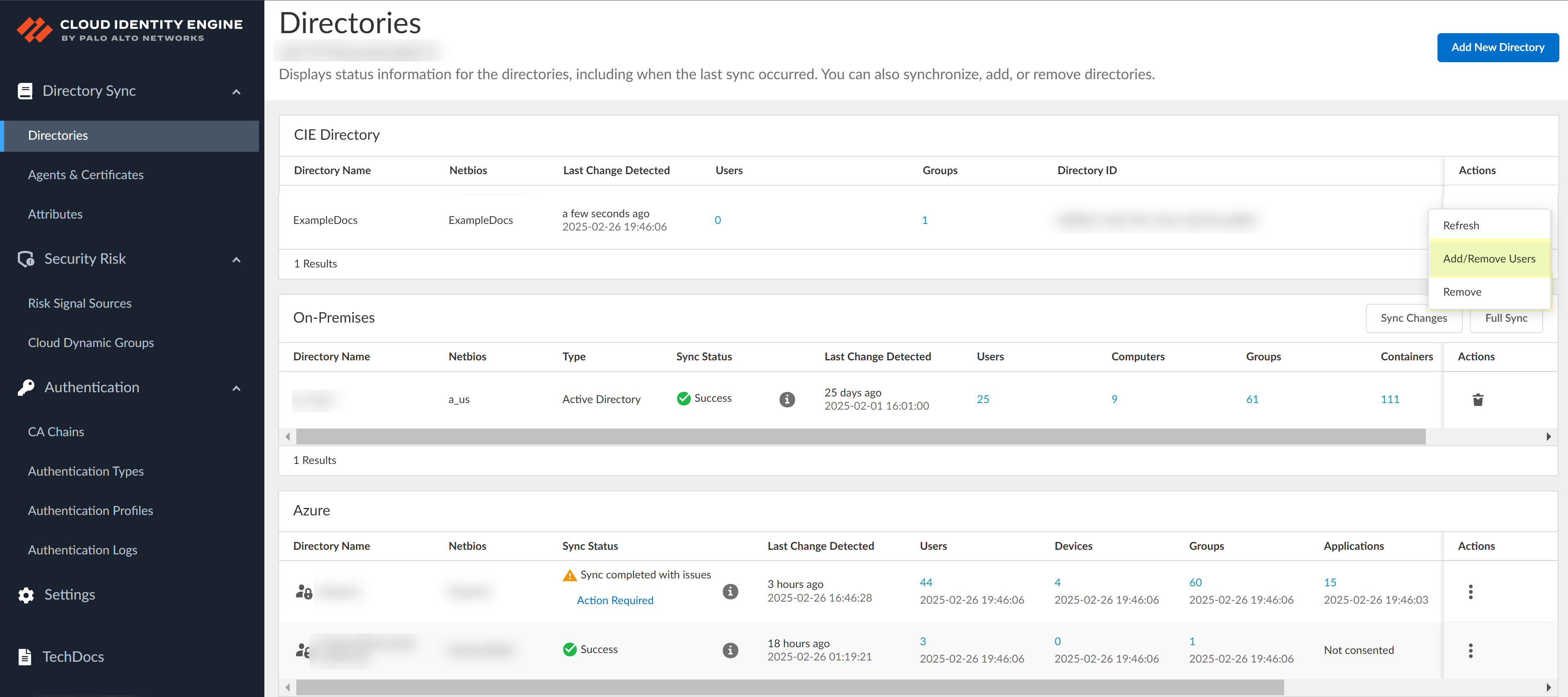Choose Remove from the actions menu

tap(1463, 291)
